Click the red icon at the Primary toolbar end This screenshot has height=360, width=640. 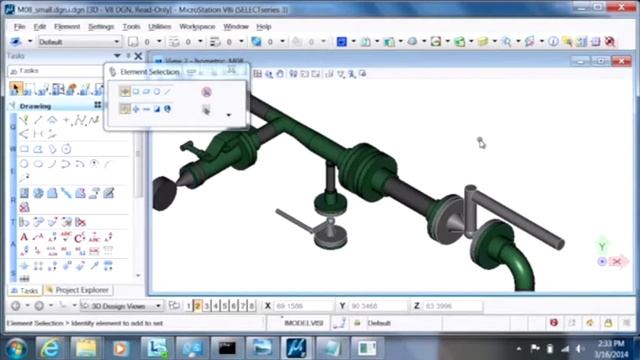(x=610, y=42)
